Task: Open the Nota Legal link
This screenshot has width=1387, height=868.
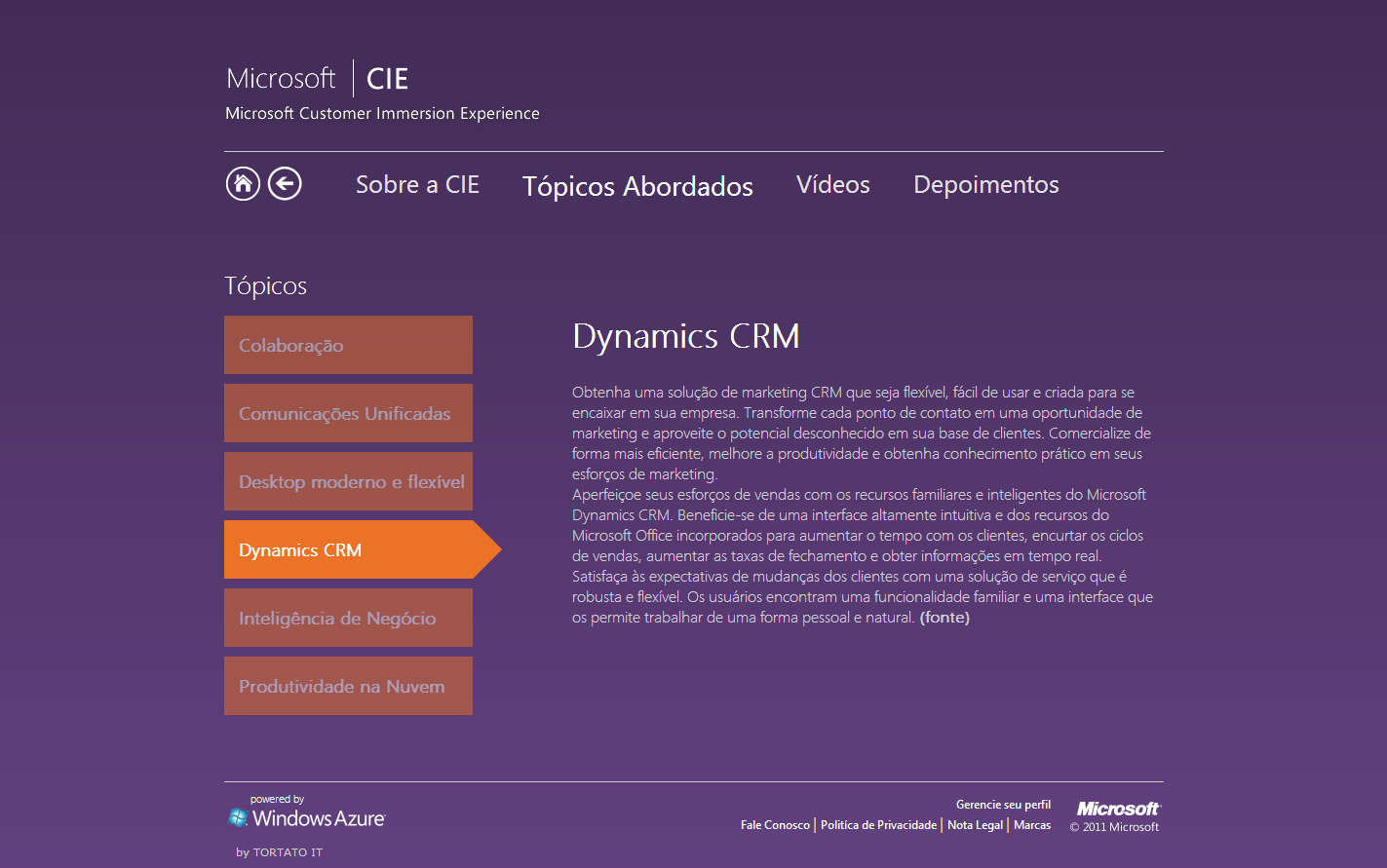Action: [975, 825]
